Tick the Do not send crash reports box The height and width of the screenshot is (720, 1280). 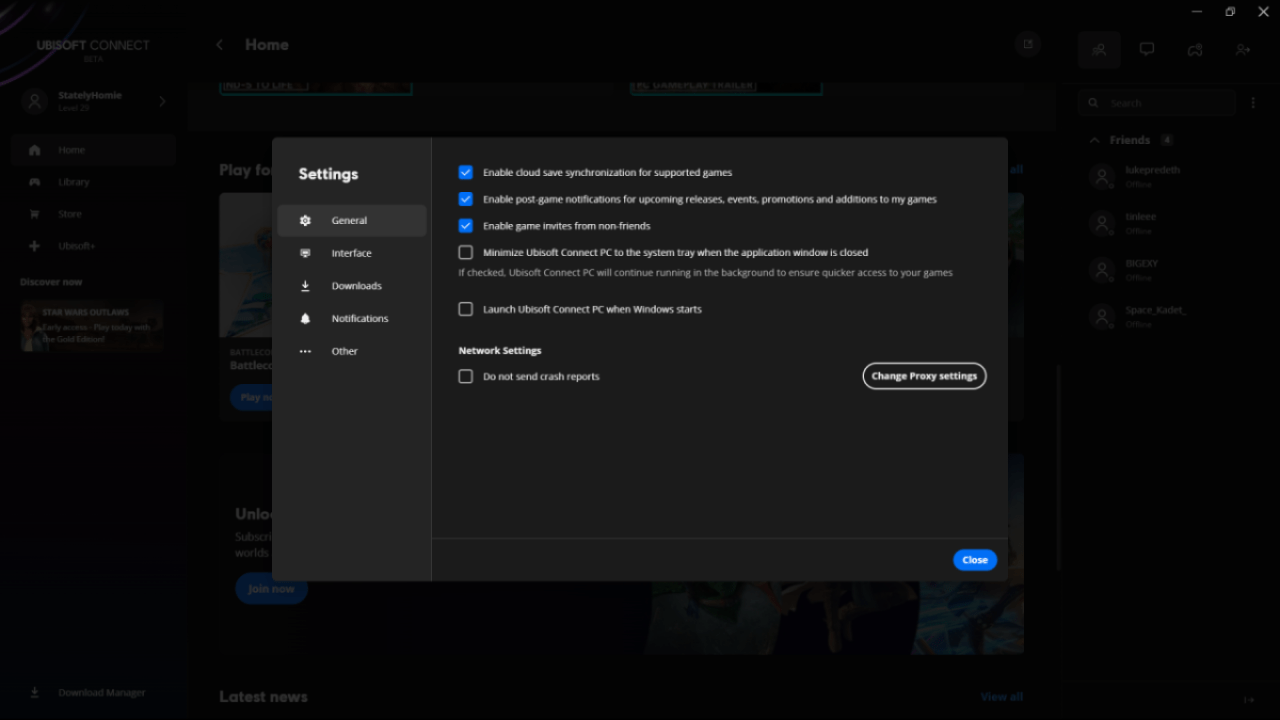click(x=465, y=376)
